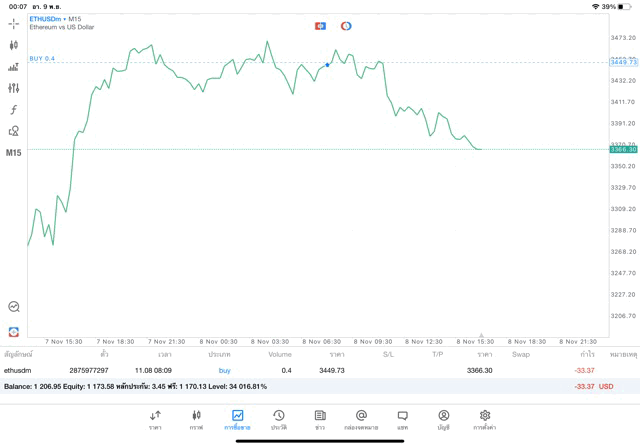Switch to the Chart (กราฟ) tab

point(197,419)
